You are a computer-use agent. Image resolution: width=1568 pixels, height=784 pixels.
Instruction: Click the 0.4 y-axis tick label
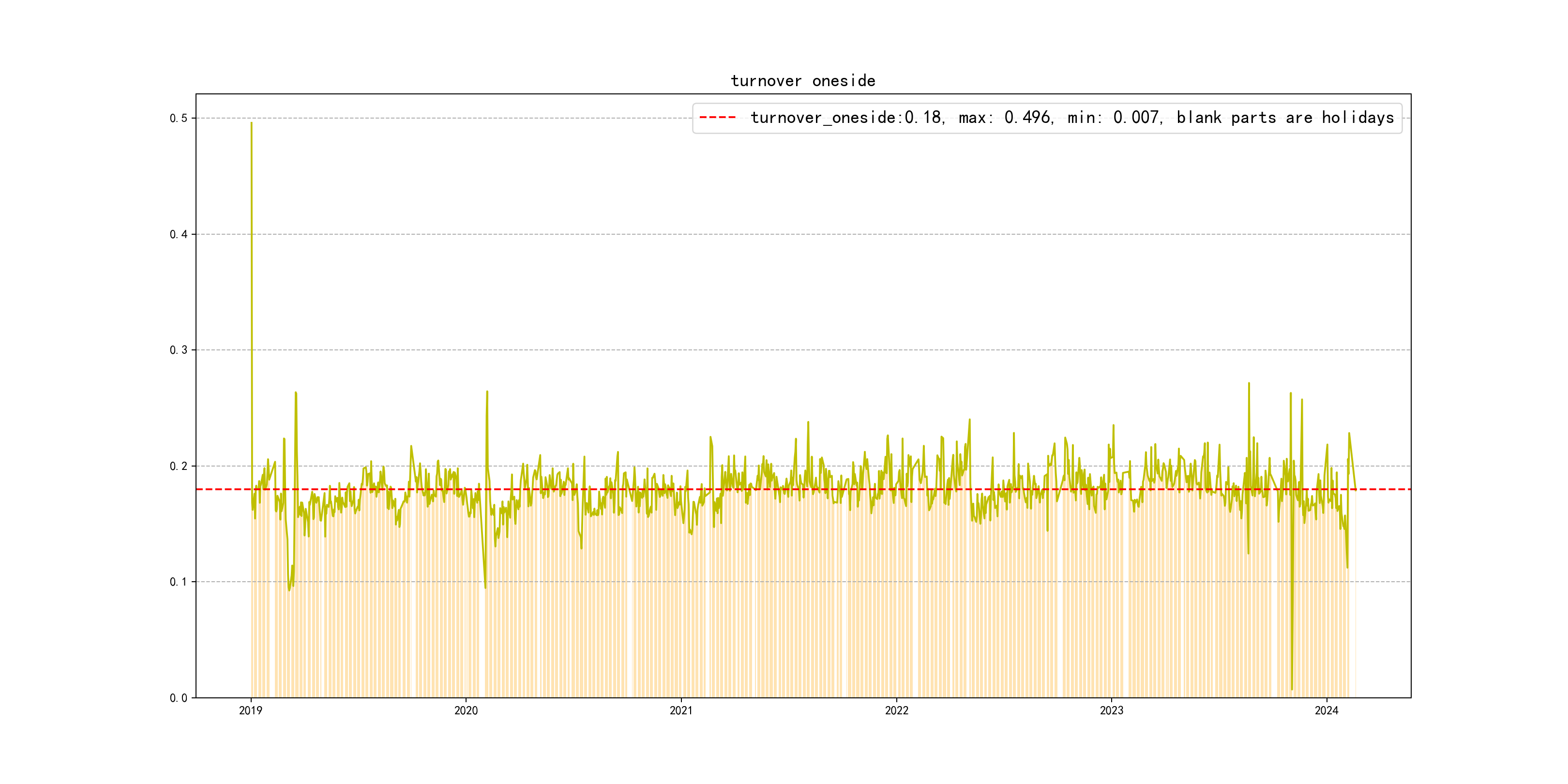(179, 234)
